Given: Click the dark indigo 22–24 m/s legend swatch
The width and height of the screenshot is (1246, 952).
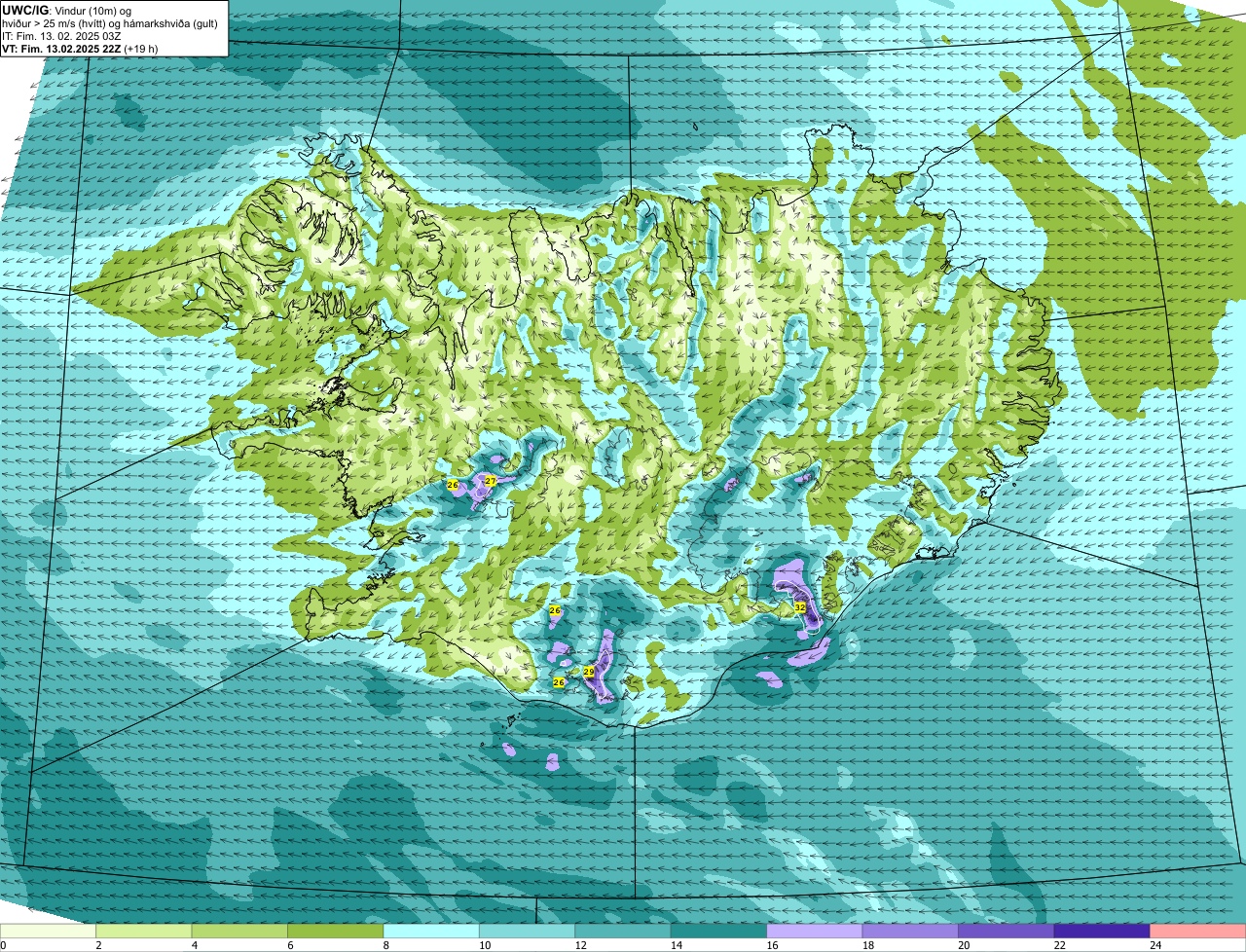Looking at the screenshot, I should [1102, 931].
